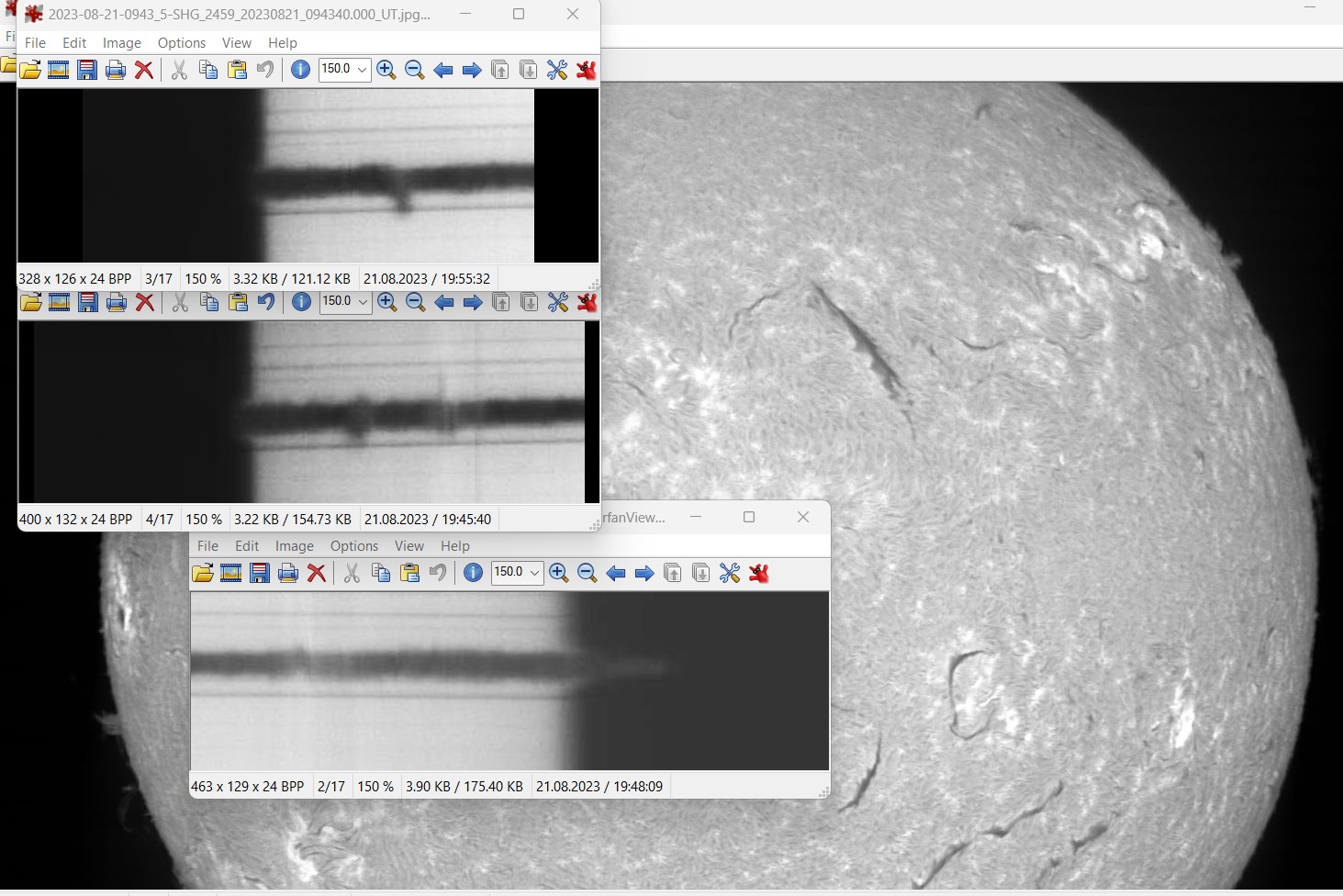
Task: Click status text '328 x 126 x 24 BPP'
Action: (x=75, y=279)
